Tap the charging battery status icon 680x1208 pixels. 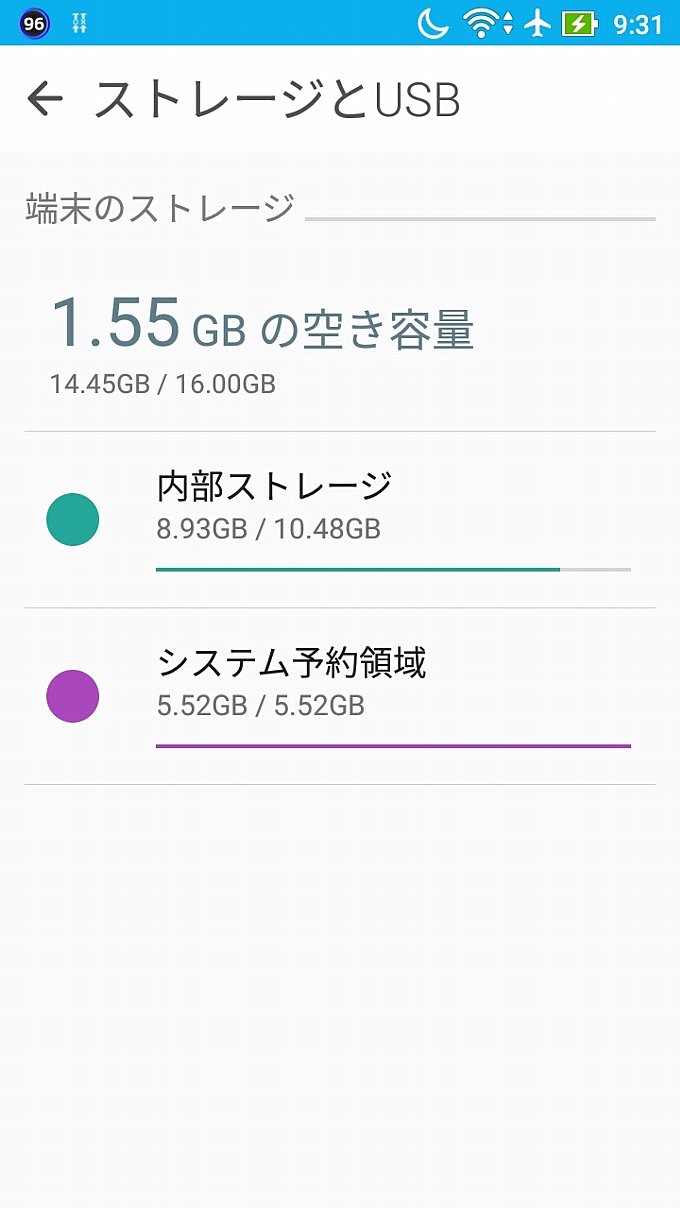tap(580, 22)
